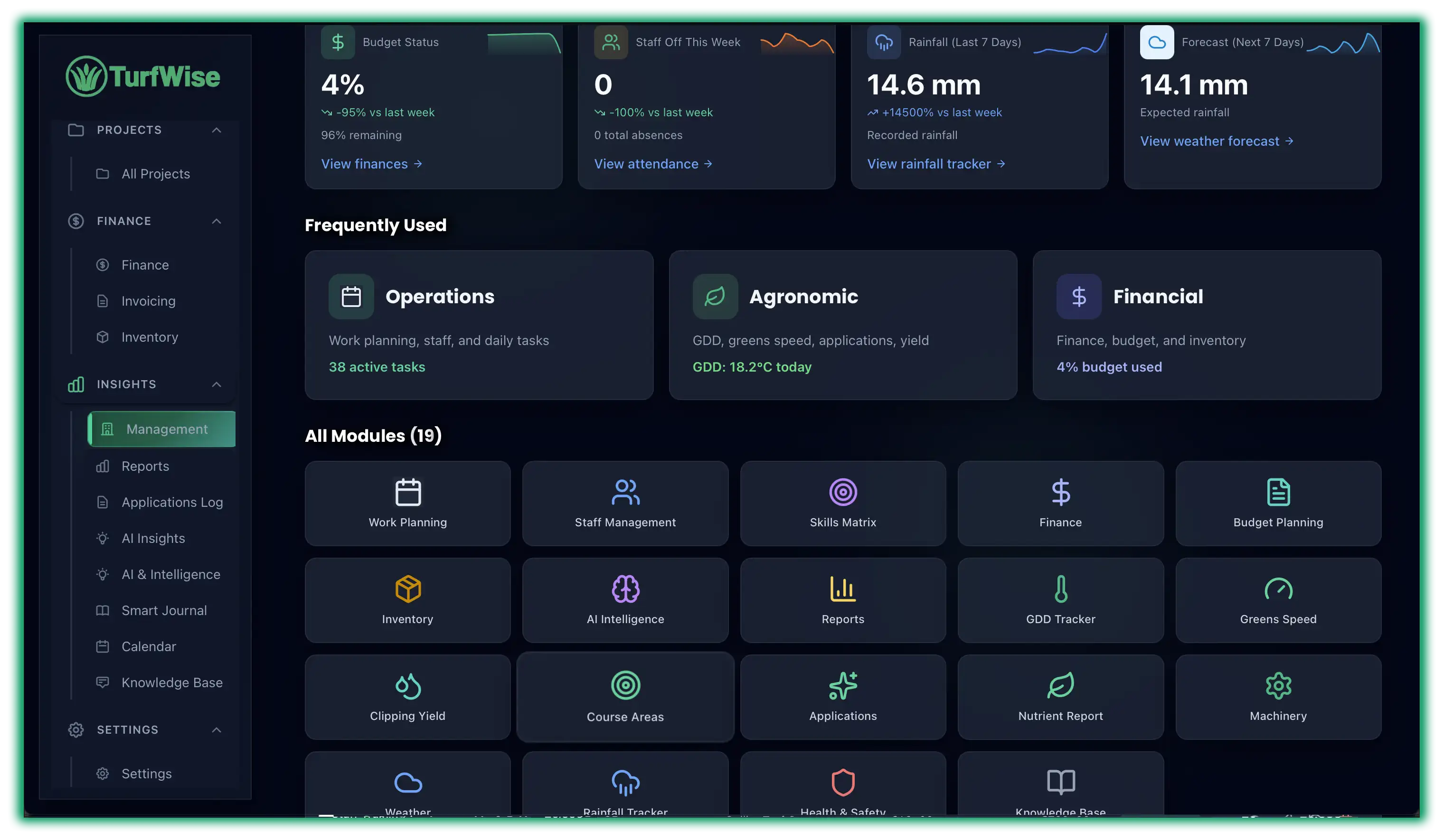
Task: Click the Budget Status sparkline chart
Action: pyautogui.click(x=523, y=43)
